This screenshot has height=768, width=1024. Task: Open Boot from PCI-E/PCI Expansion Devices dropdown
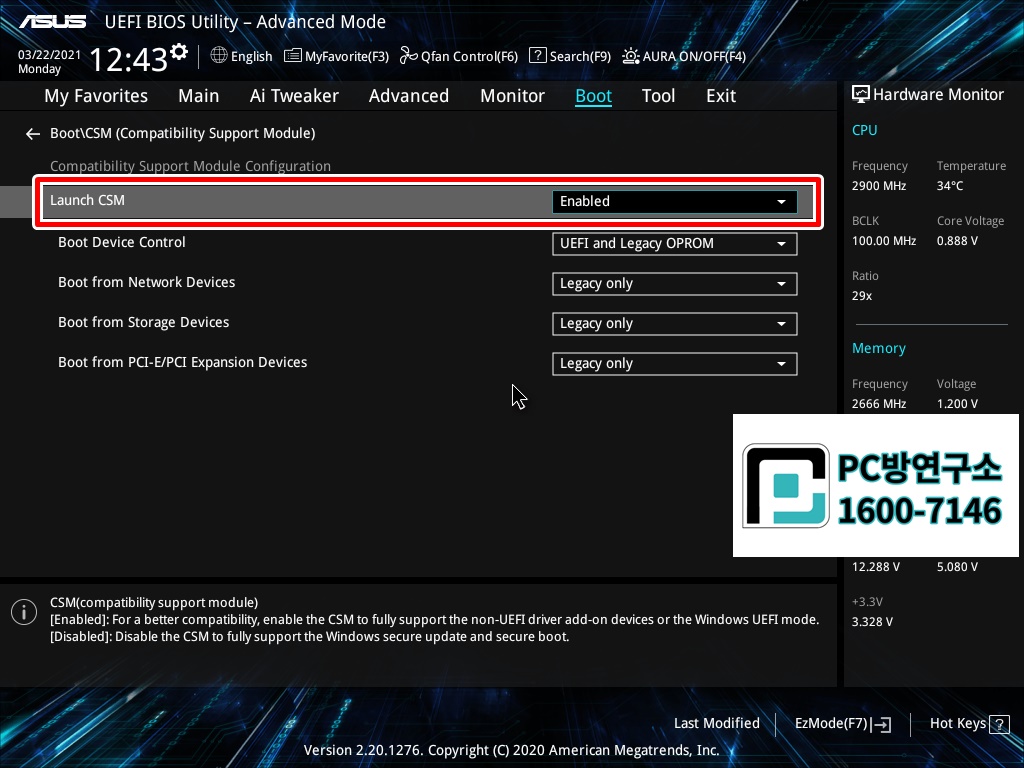point(675,364)
